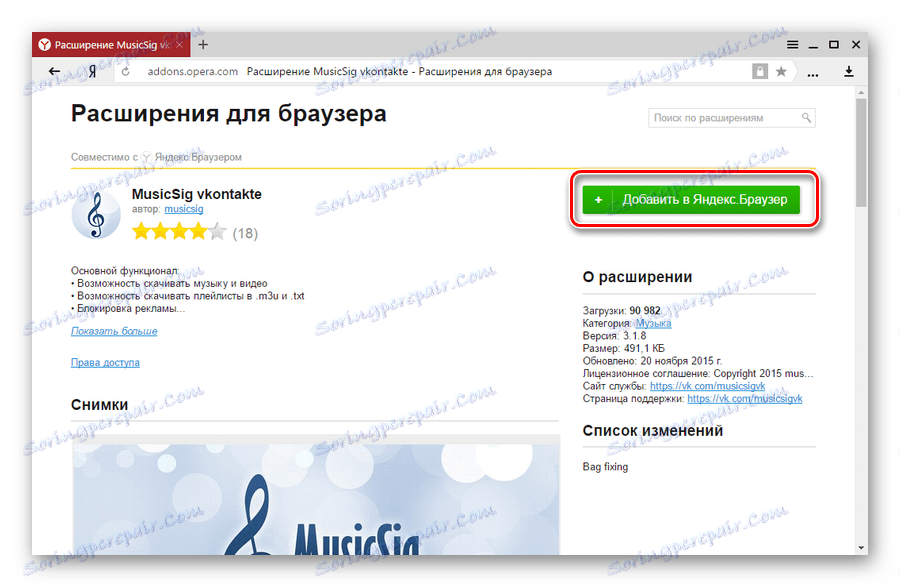Toggle protected mode via the address bar shield
Image resolution: width=900 pixels, height=587 pixels.
tap(759, 71)
